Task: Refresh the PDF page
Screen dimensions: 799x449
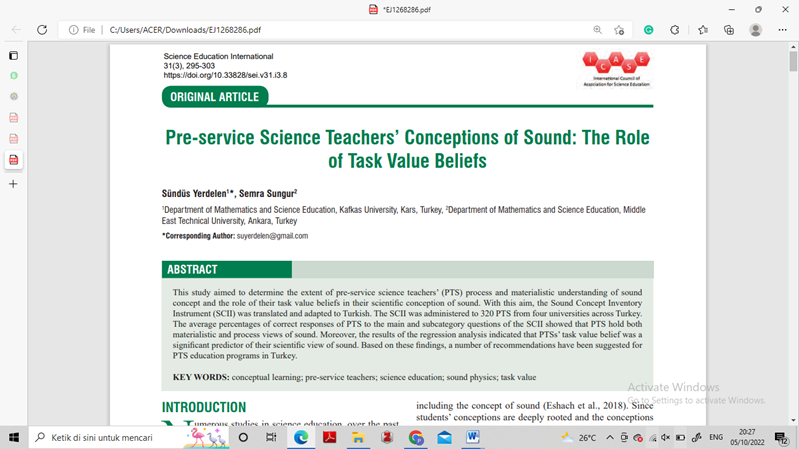Action: (42, 30)
